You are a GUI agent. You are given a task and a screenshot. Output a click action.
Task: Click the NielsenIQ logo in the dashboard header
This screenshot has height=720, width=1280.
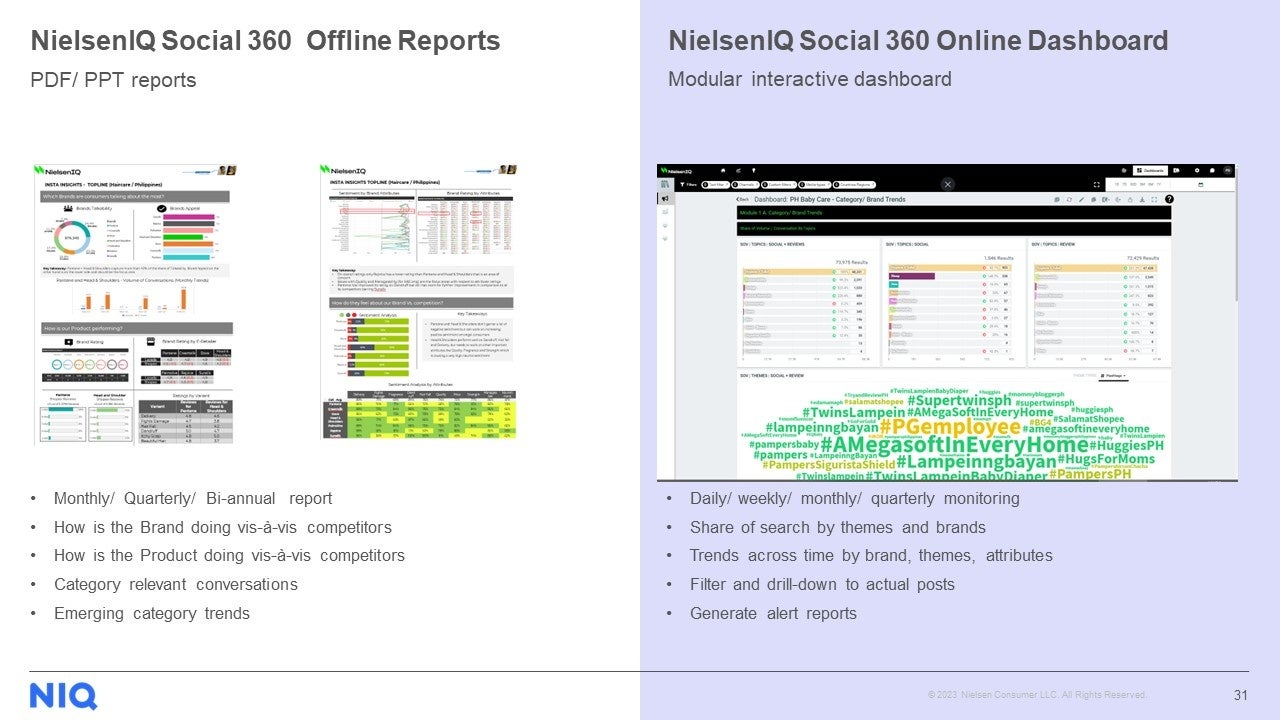676,171
